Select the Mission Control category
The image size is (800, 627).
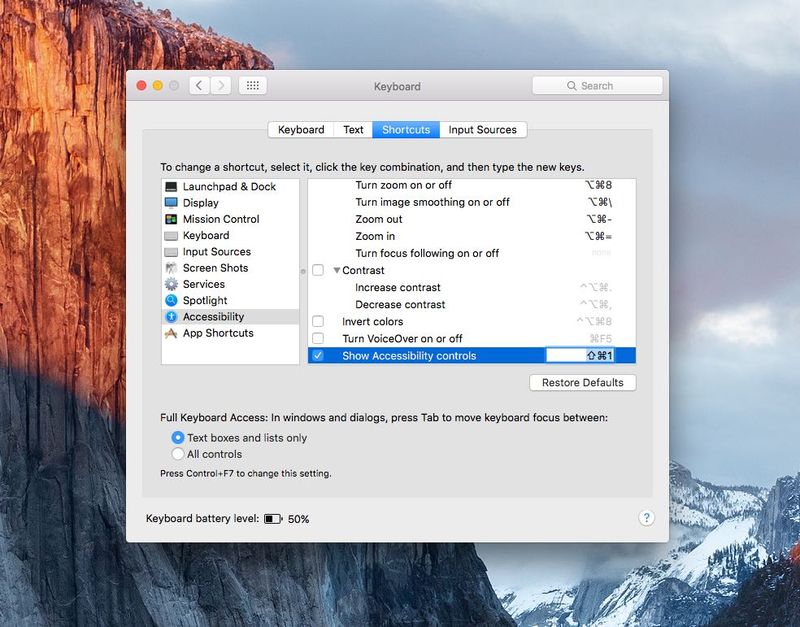tap(230, 219)
